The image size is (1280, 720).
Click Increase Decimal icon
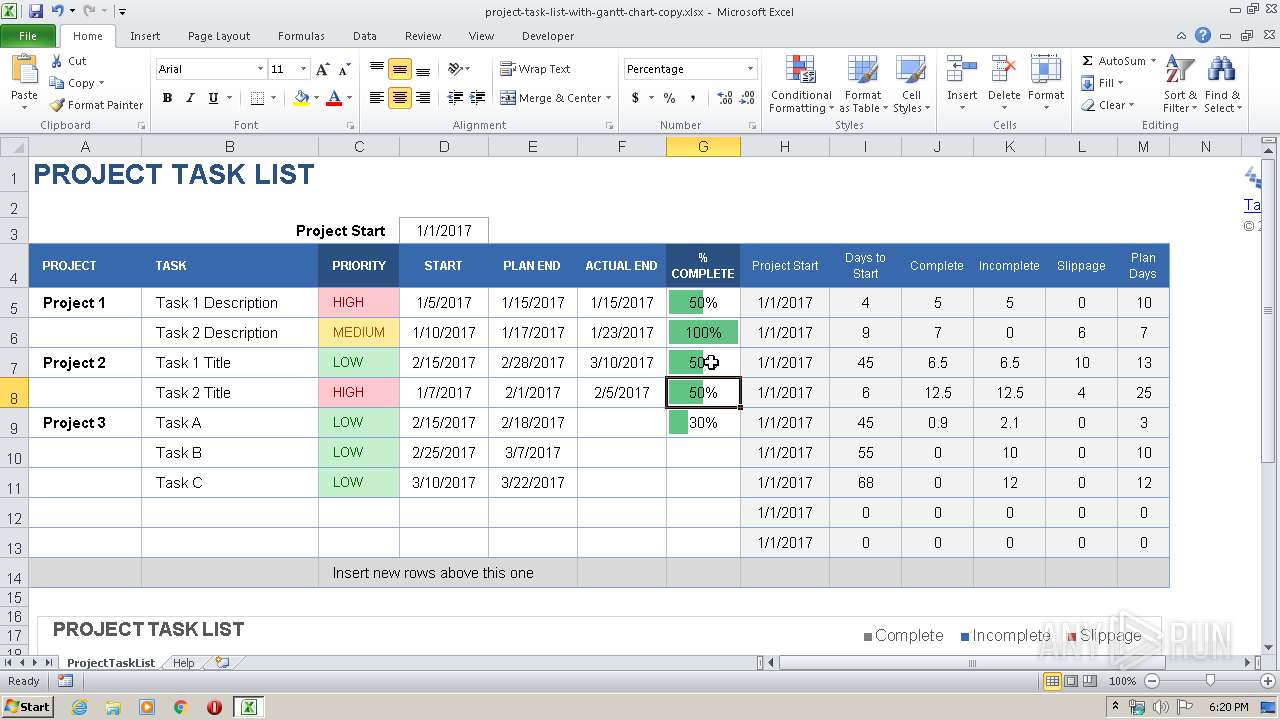(x=724, y=98)
